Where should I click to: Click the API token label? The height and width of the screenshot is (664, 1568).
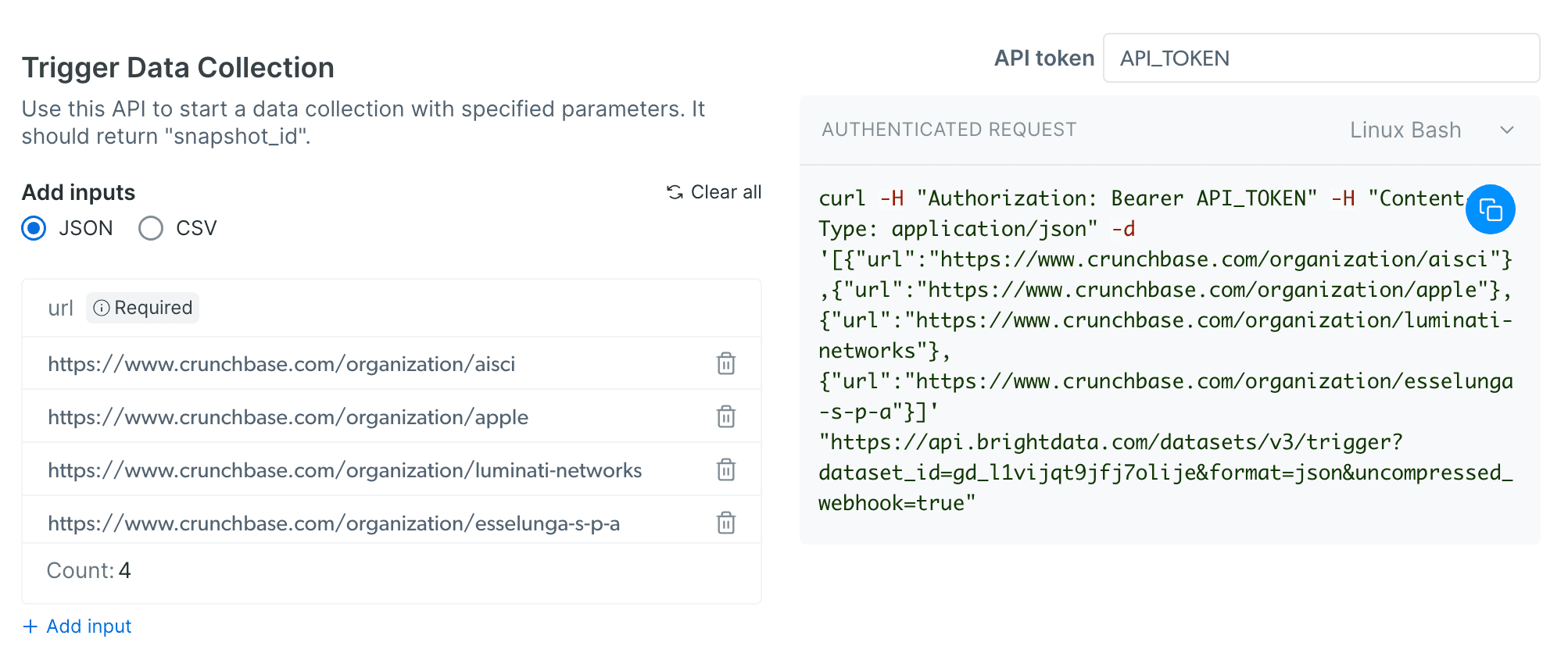coord(1044,58)
